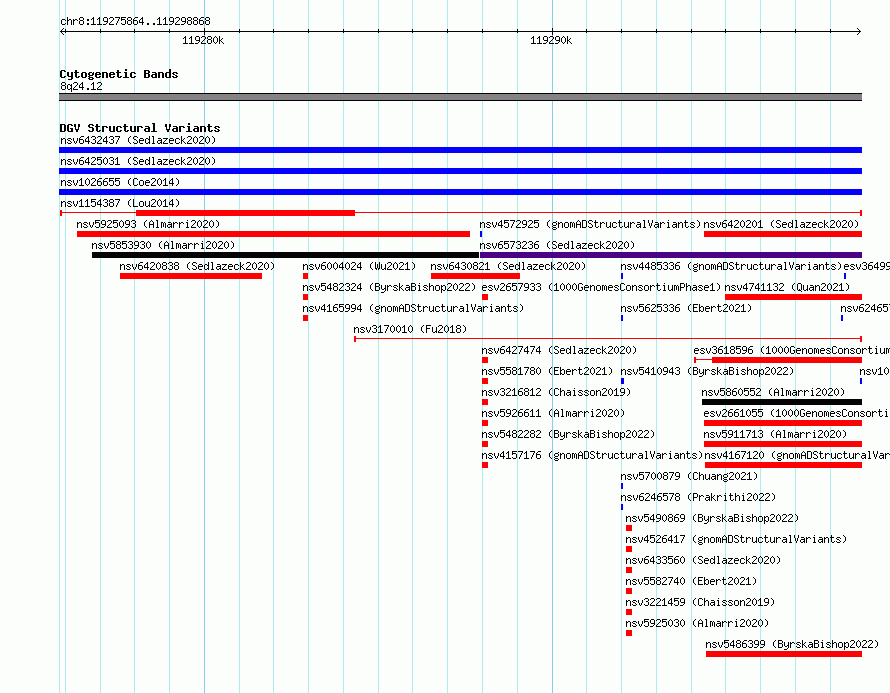
Task: Select nsv4157176 (gnomADStructuralVariants) label
Action: 592,455
